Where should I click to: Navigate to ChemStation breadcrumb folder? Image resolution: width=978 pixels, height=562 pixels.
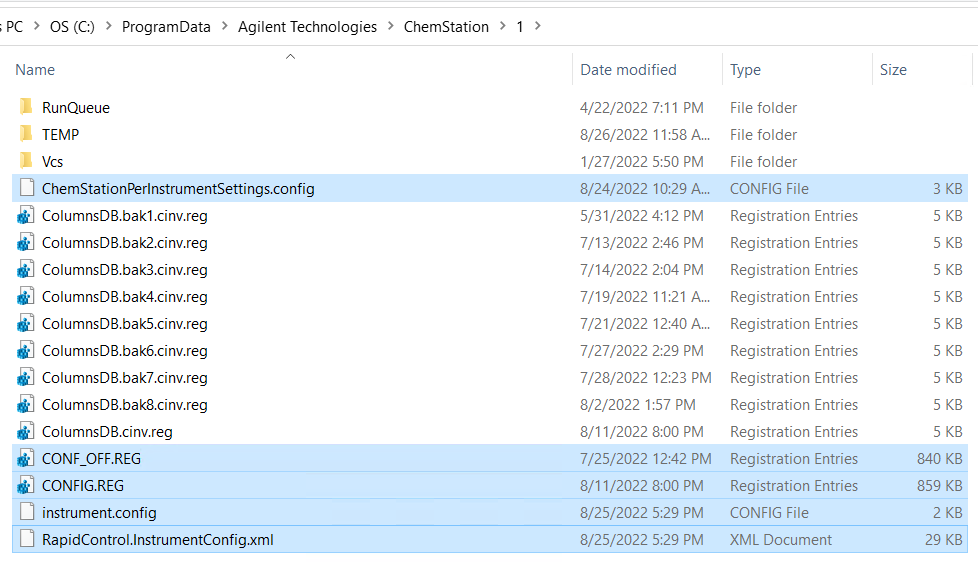pyautogui.click(x=446, y=27)
